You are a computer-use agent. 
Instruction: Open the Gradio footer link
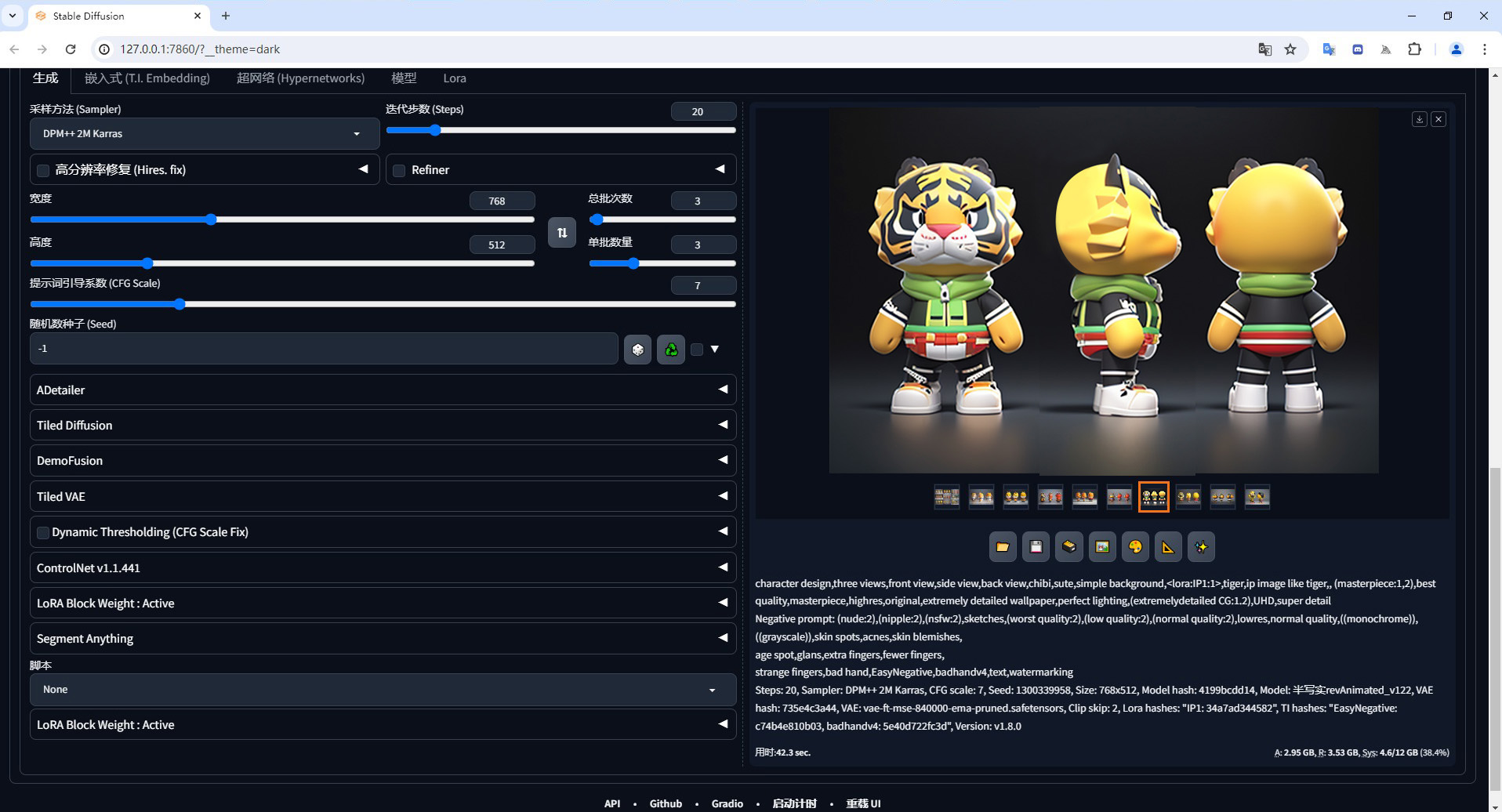click(727, 803)
